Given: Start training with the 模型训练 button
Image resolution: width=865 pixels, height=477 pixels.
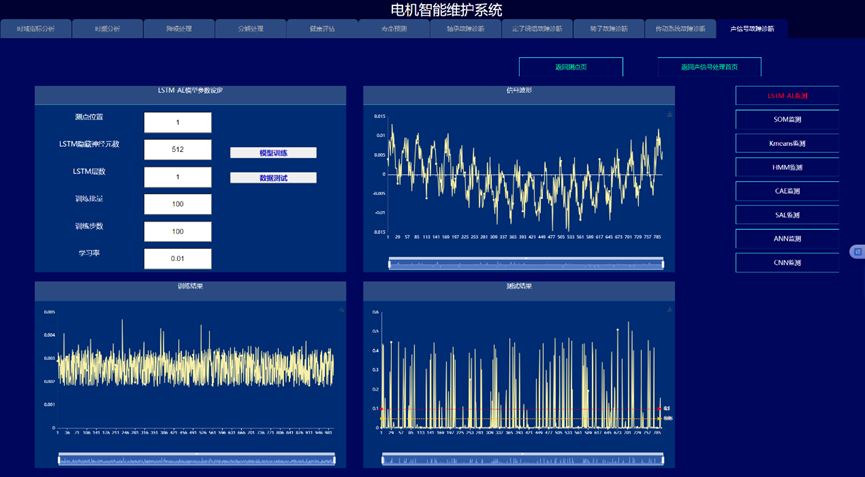Looking at the screenshot, I should click(273, 153).
